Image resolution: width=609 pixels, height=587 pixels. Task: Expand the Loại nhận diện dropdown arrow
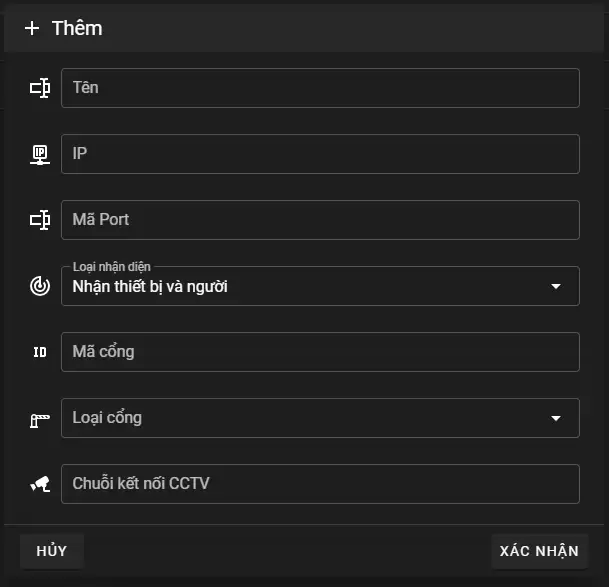coord(556,287)
